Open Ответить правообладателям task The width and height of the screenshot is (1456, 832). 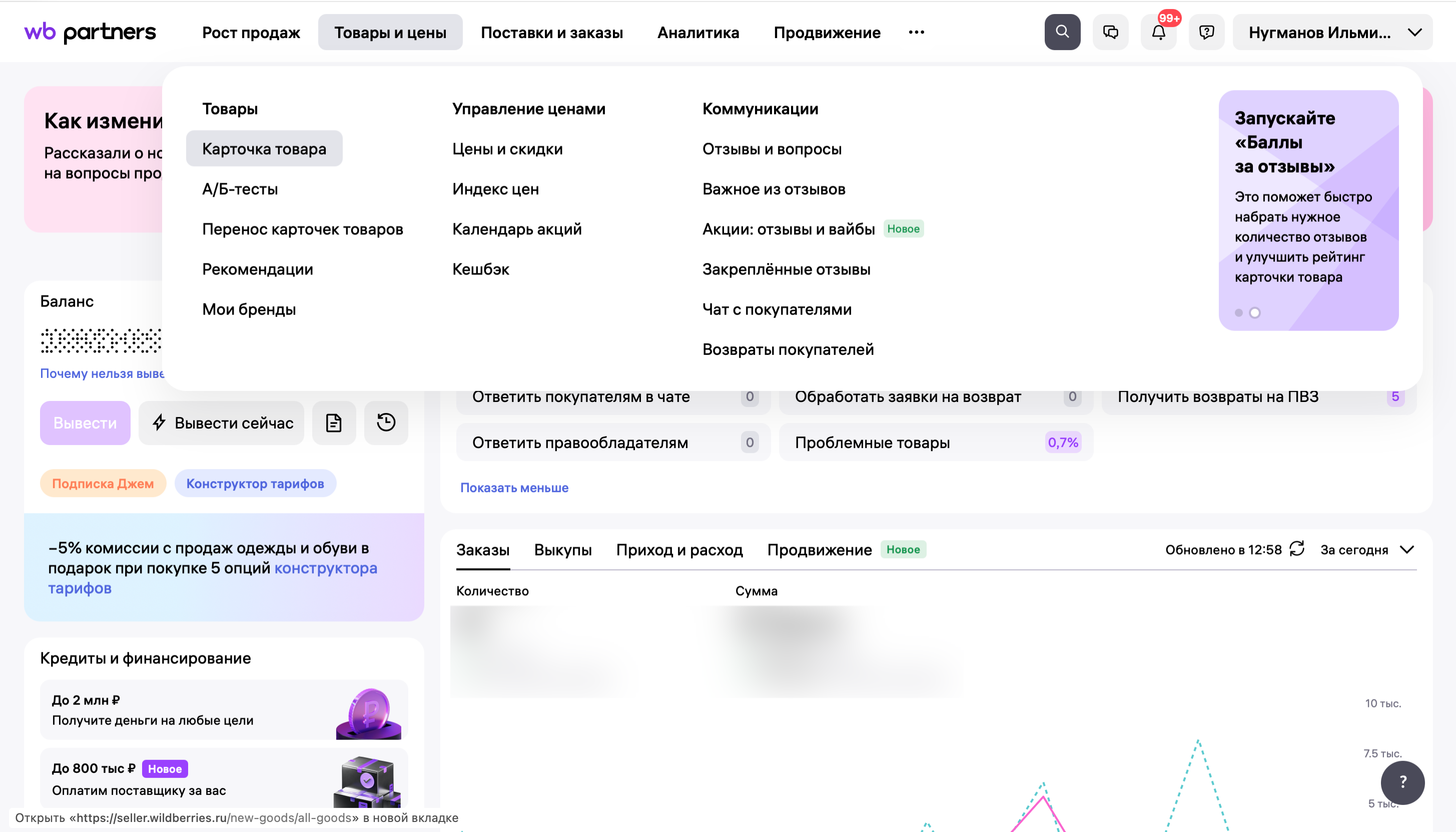(613, 443)
